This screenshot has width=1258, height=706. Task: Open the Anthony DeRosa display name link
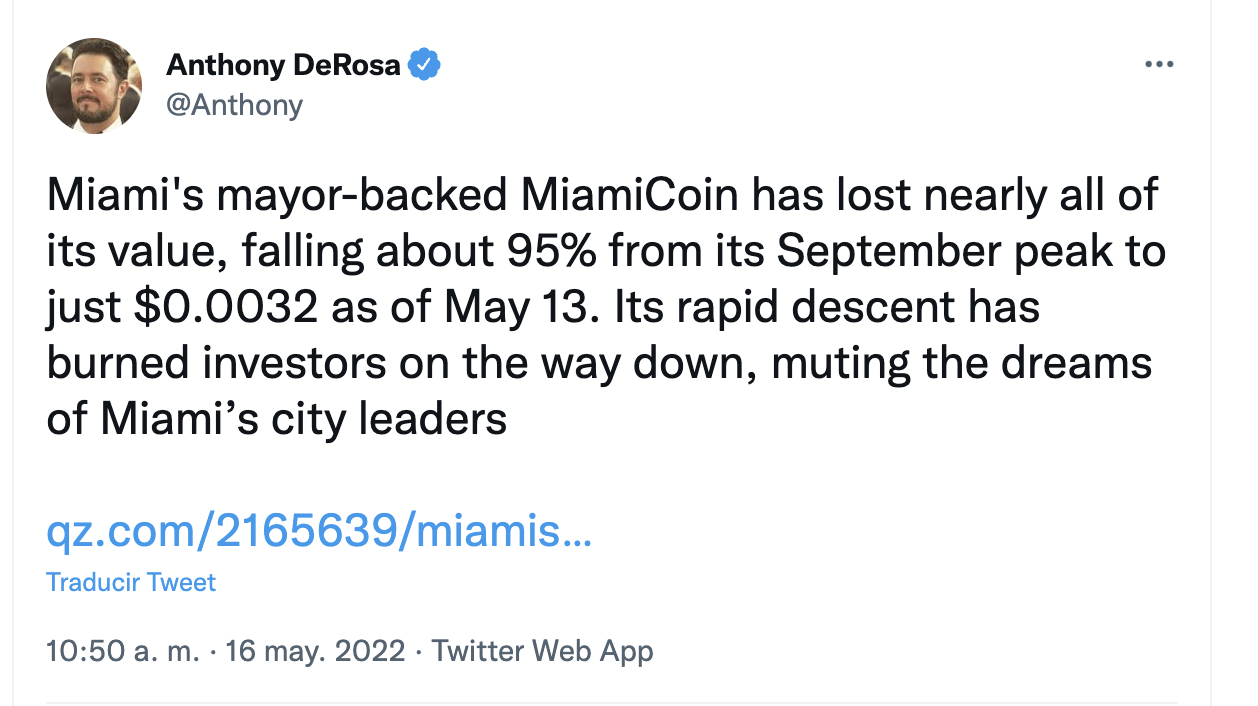[283, 66]
